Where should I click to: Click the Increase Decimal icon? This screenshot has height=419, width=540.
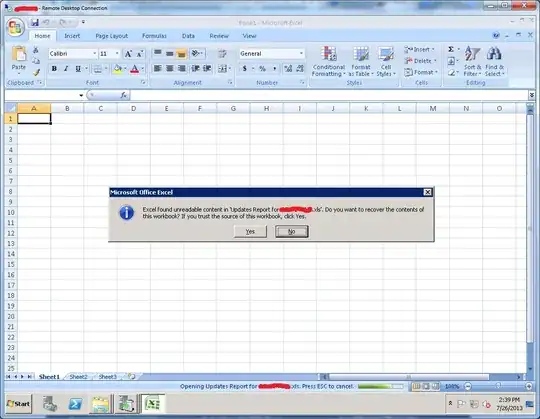coord(288,69)
